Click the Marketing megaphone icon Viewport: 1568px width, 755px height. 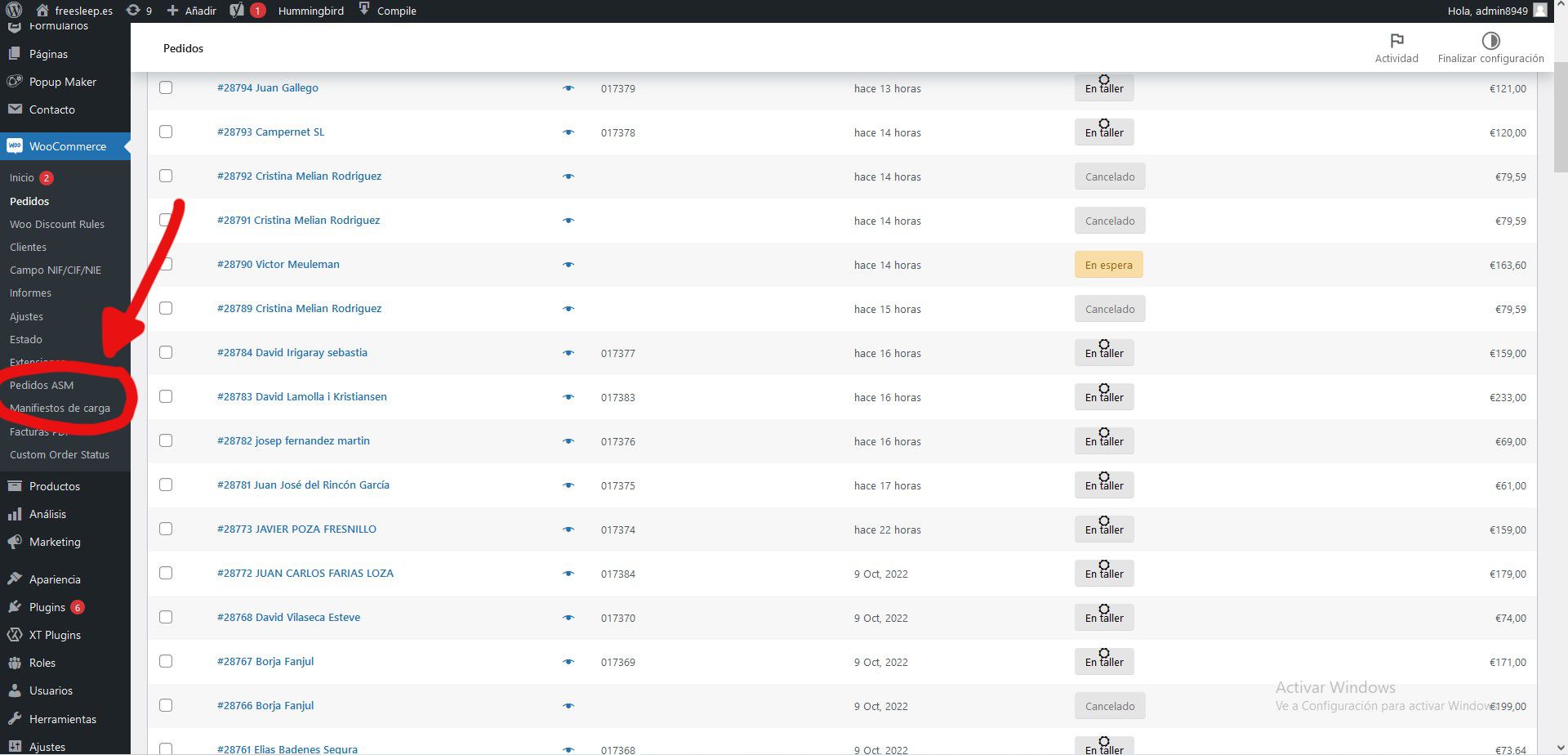coord(14,542)
